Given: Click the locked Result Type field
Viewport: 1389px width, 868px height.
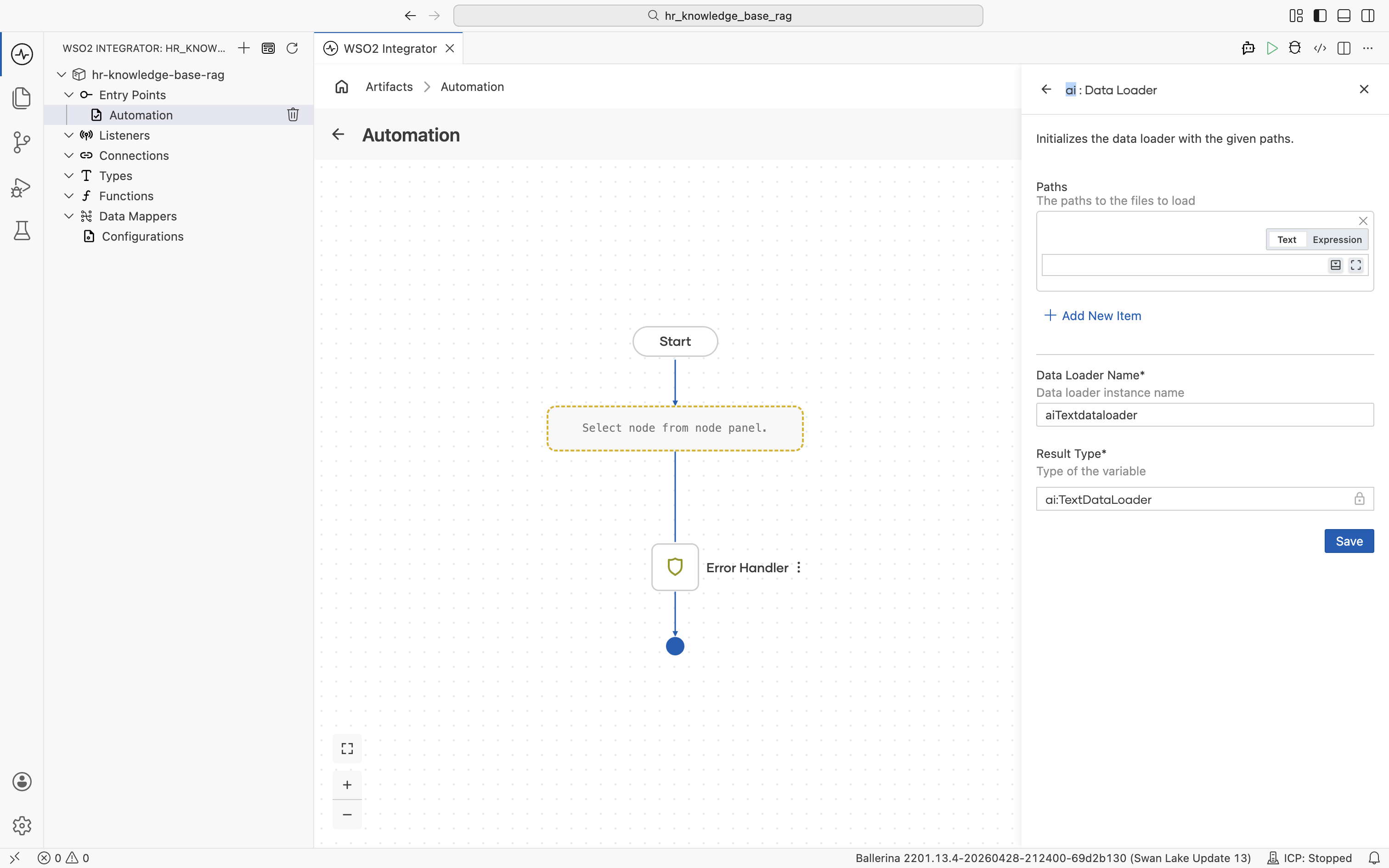Looking at the screenshot, I should click(1205, 499).
